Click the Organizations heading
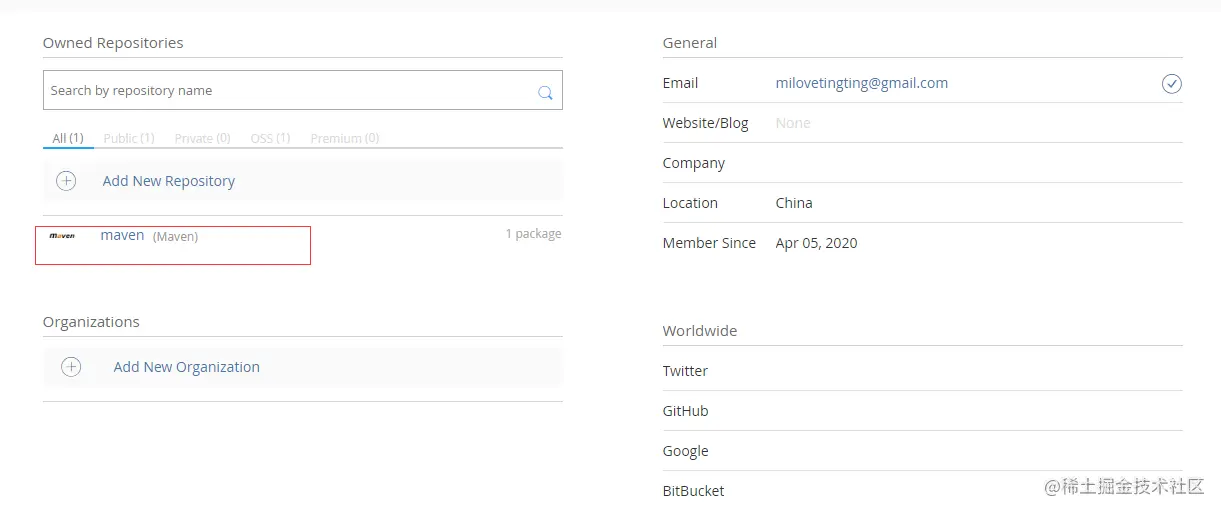The height and width of the screenshot is (513, 1221). pos(91,322)
